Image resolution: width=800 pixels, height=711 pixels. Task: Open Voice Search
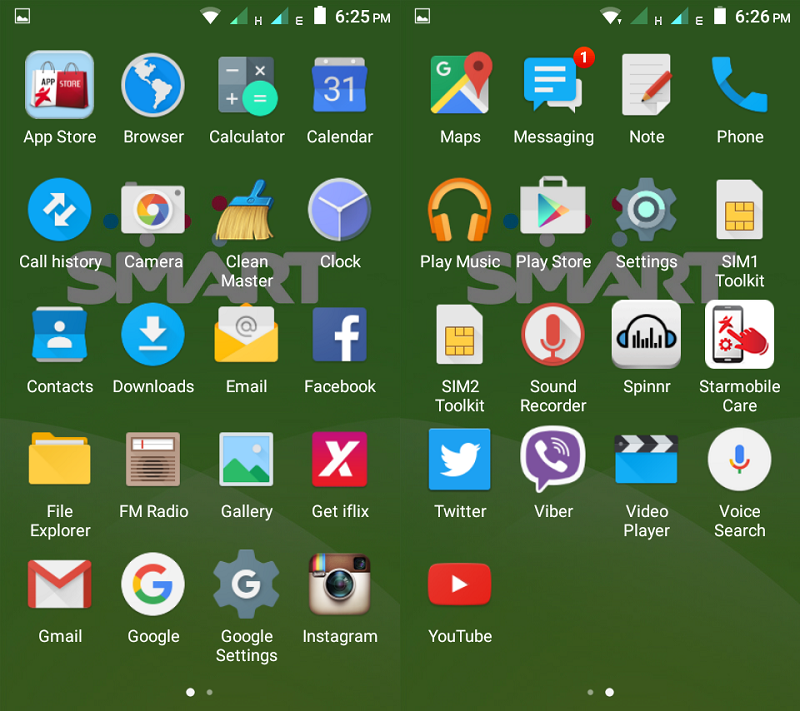click(739, 460)
